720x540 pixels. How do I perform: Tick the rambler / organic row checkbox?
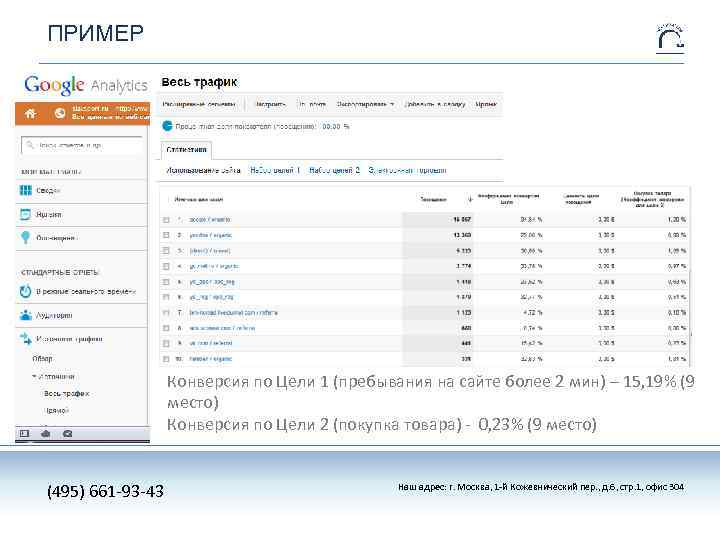[166, 359]
